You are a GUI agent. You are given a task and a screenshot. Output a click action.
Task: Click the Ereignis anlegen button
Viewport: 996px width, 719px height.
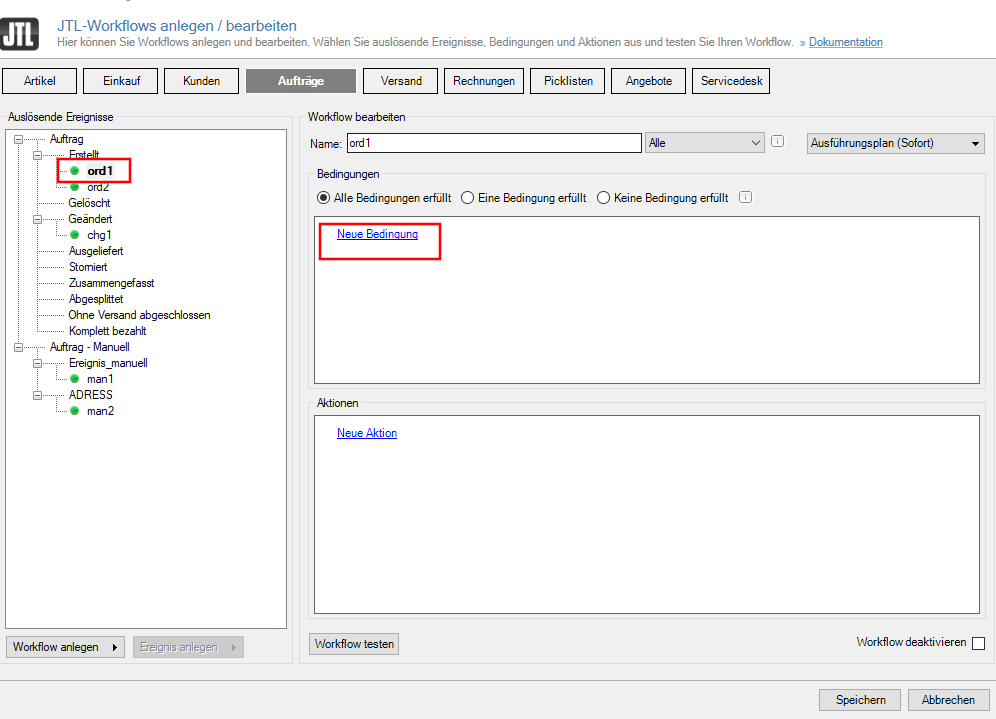tap(188, 647)
